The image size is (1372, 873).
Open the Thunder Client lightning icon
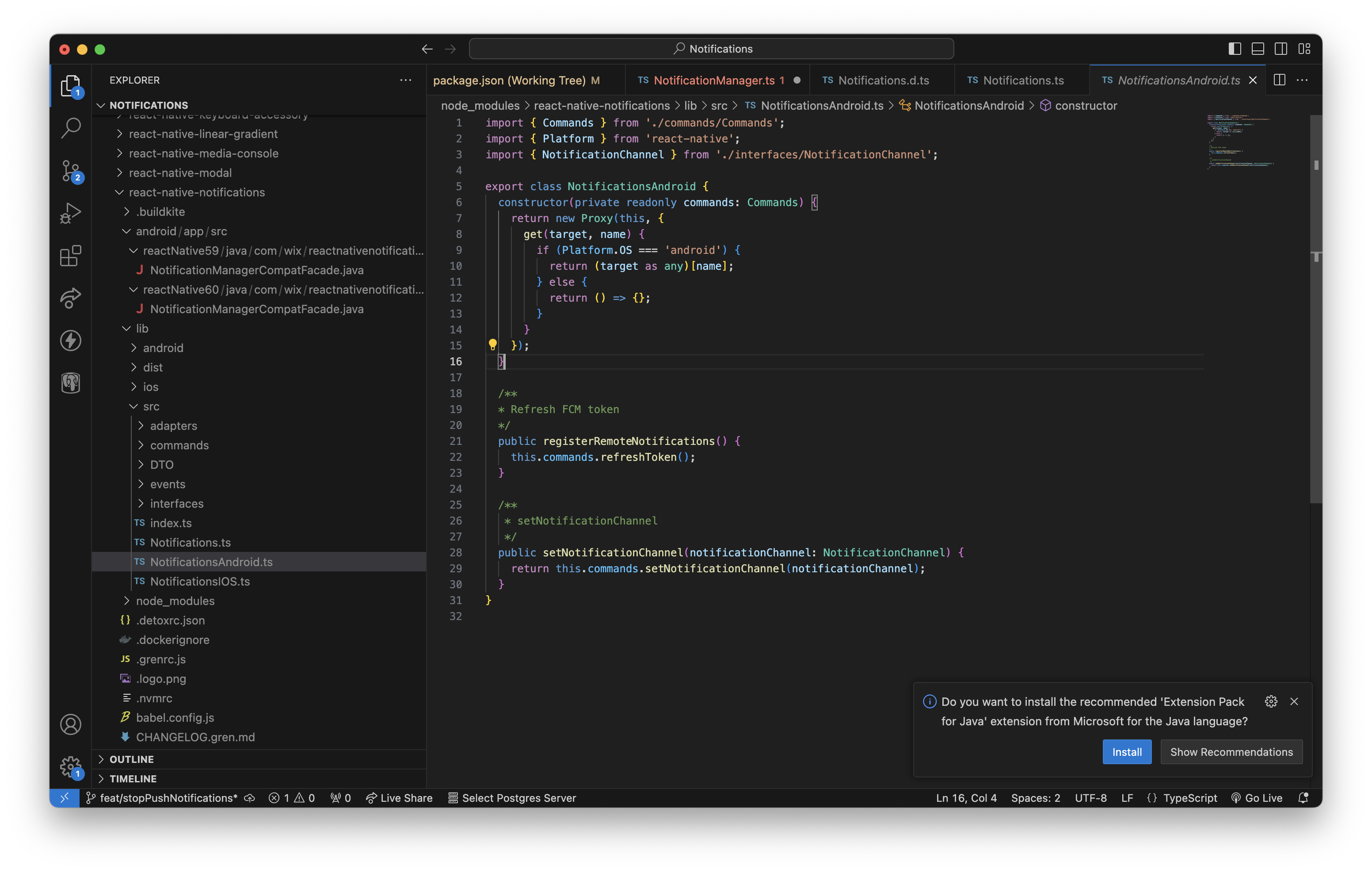pyautogui.click(x=71, y=341)
